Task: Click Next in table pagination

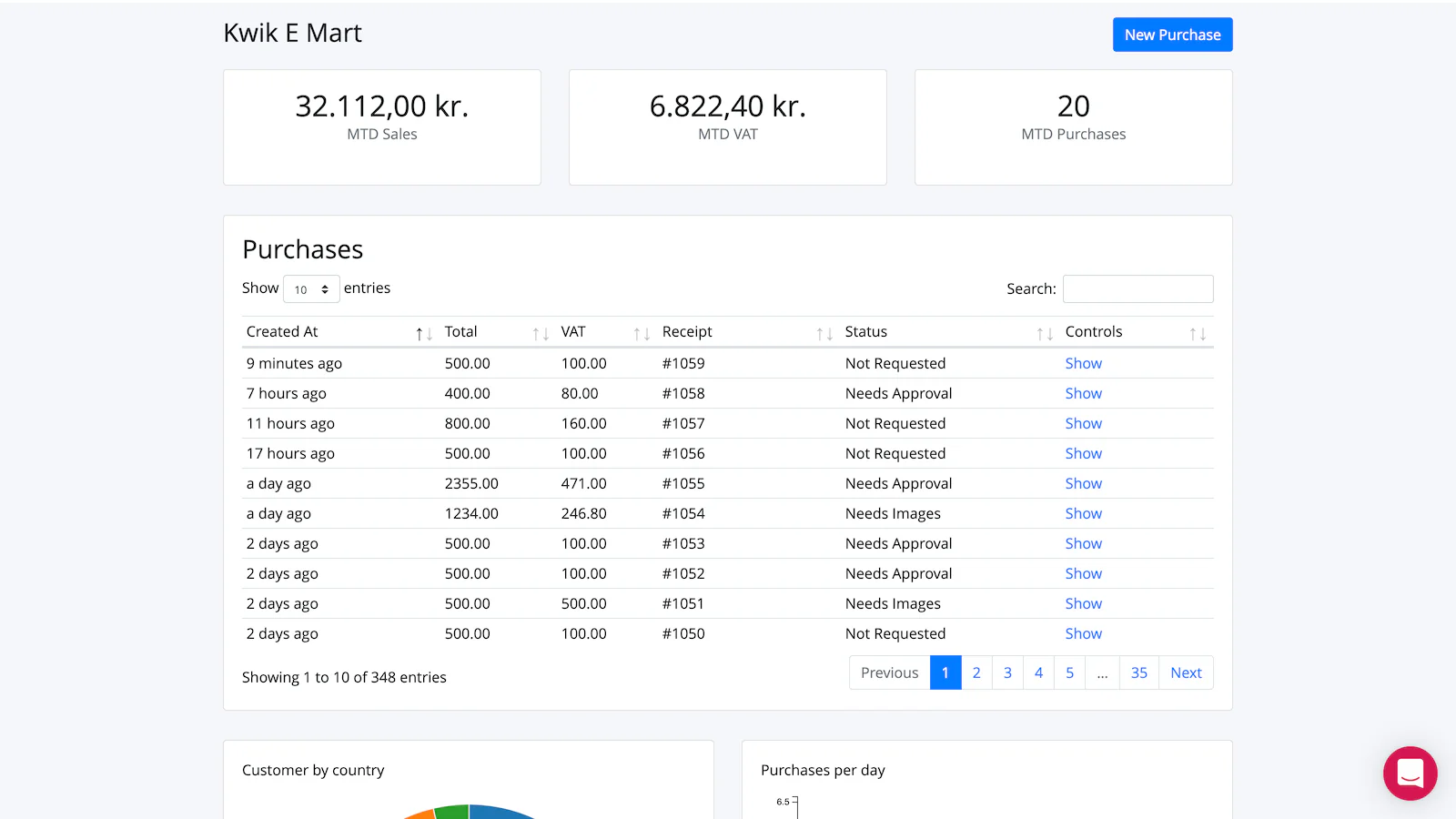Action: 1186,672
